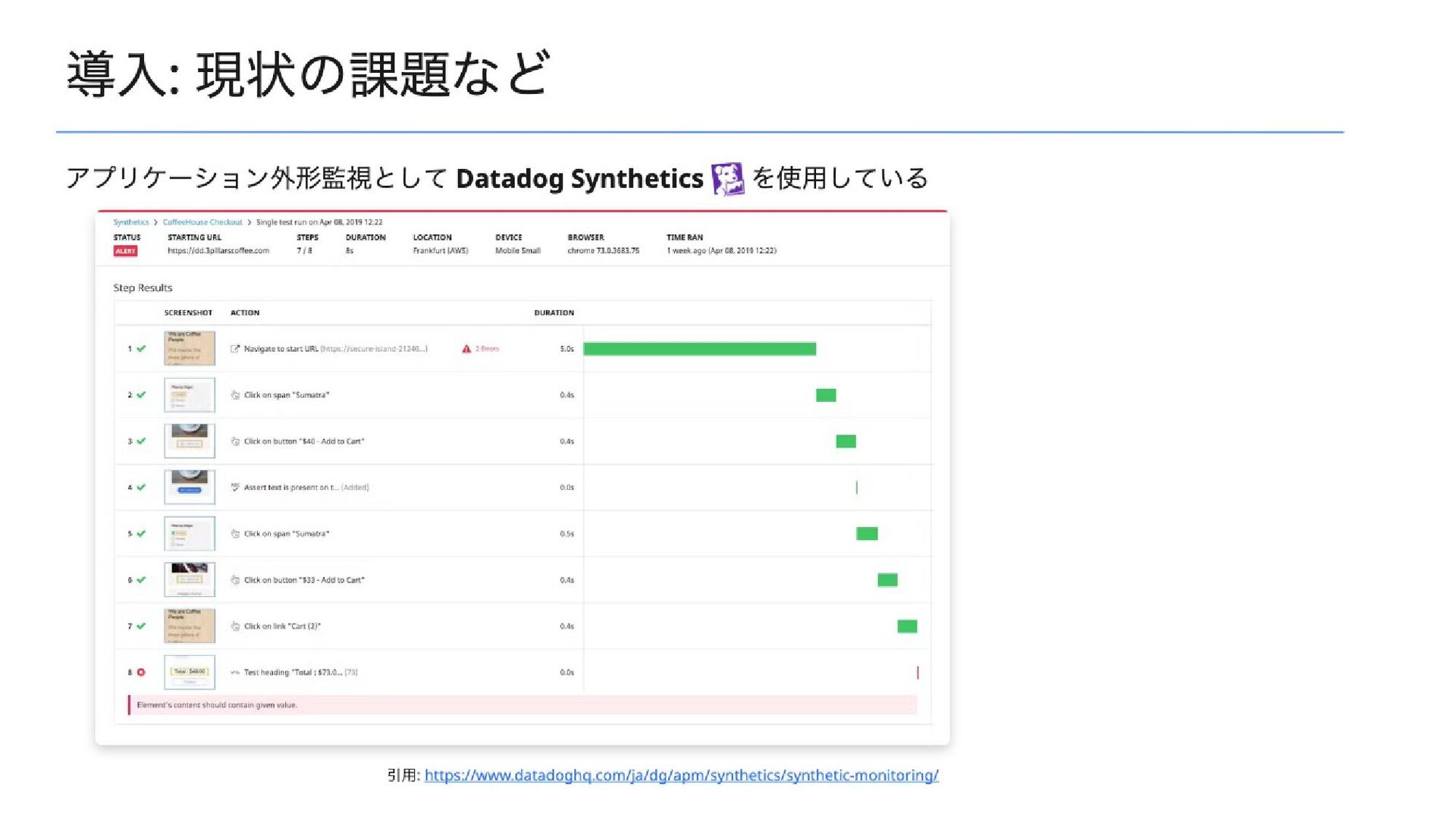Viewport: 1456px width, 819px height.
Task: Select the "Click on link "Cart (2)"" step text
Action: click(282, 626)
